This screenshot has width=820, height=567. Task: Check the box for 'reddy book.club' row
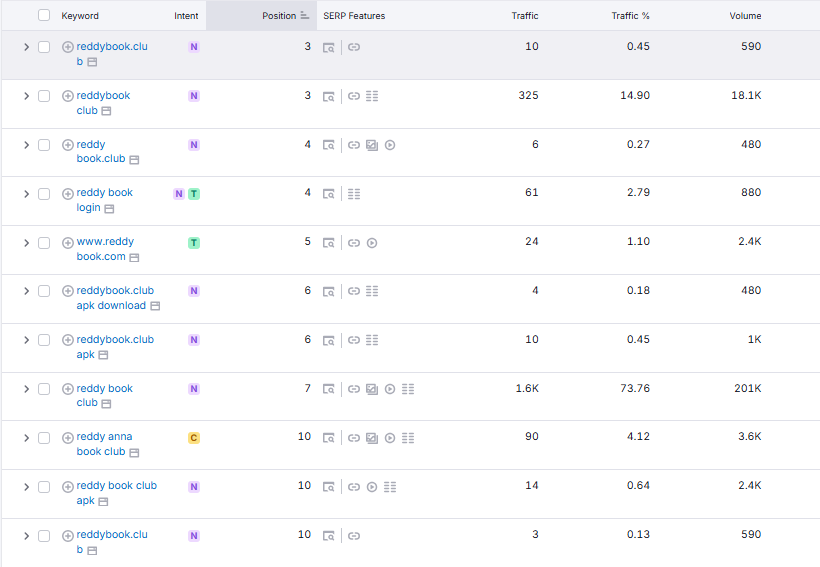pos(44,145)
